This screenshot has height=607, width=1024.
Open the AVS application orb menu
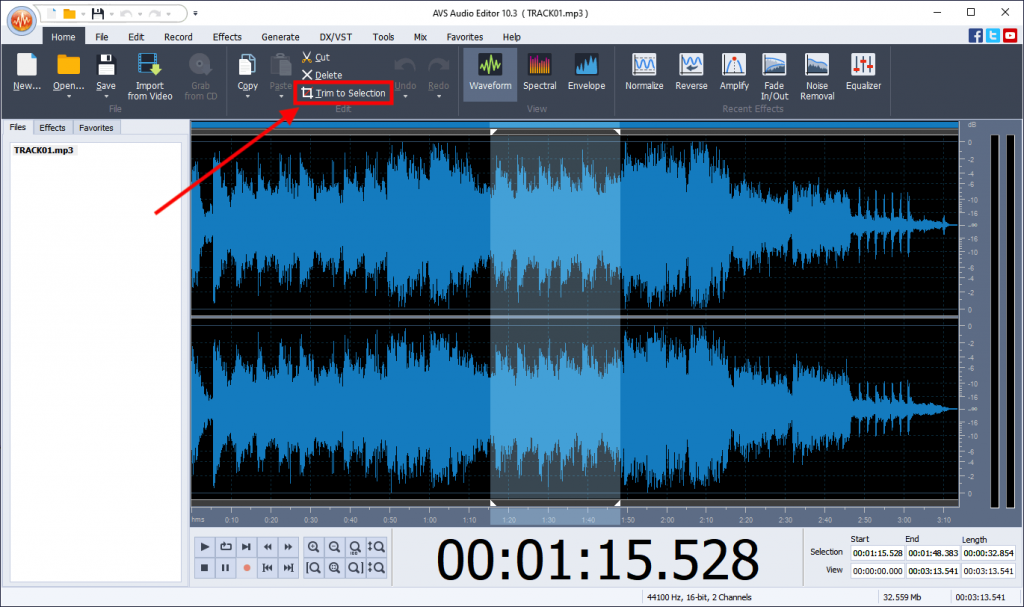22,21
